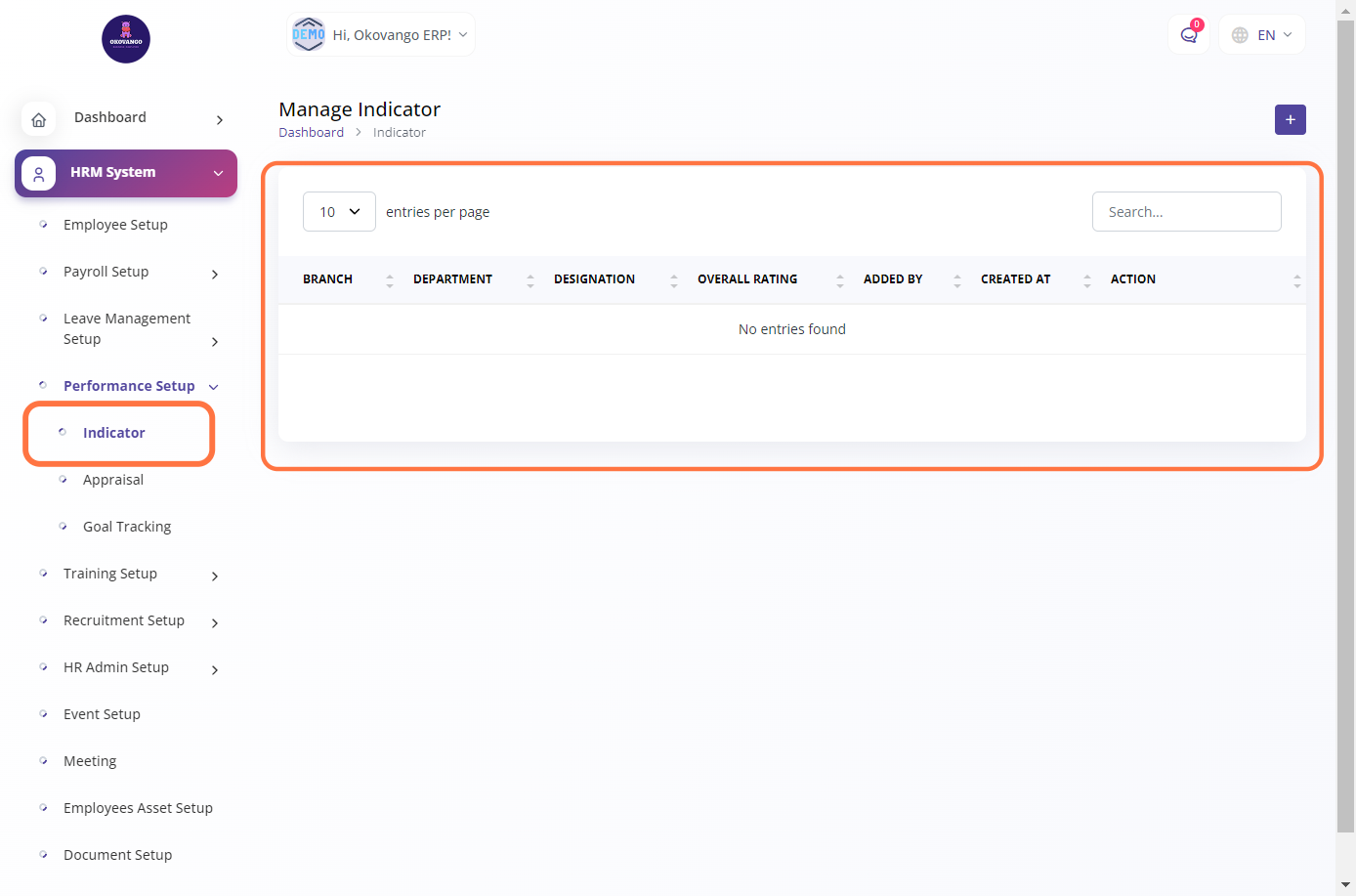Open the entries per page dropdown

click(339, 212)
